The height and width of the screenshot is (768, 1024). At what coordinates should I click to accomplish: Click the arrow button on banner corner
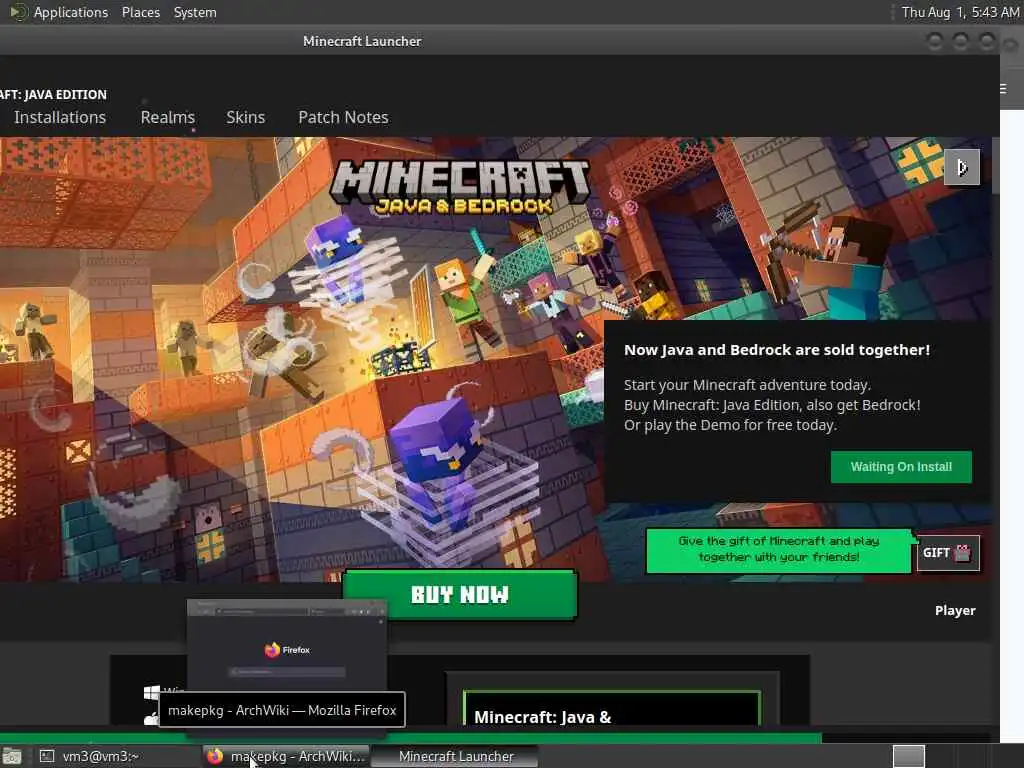(961, 167)
